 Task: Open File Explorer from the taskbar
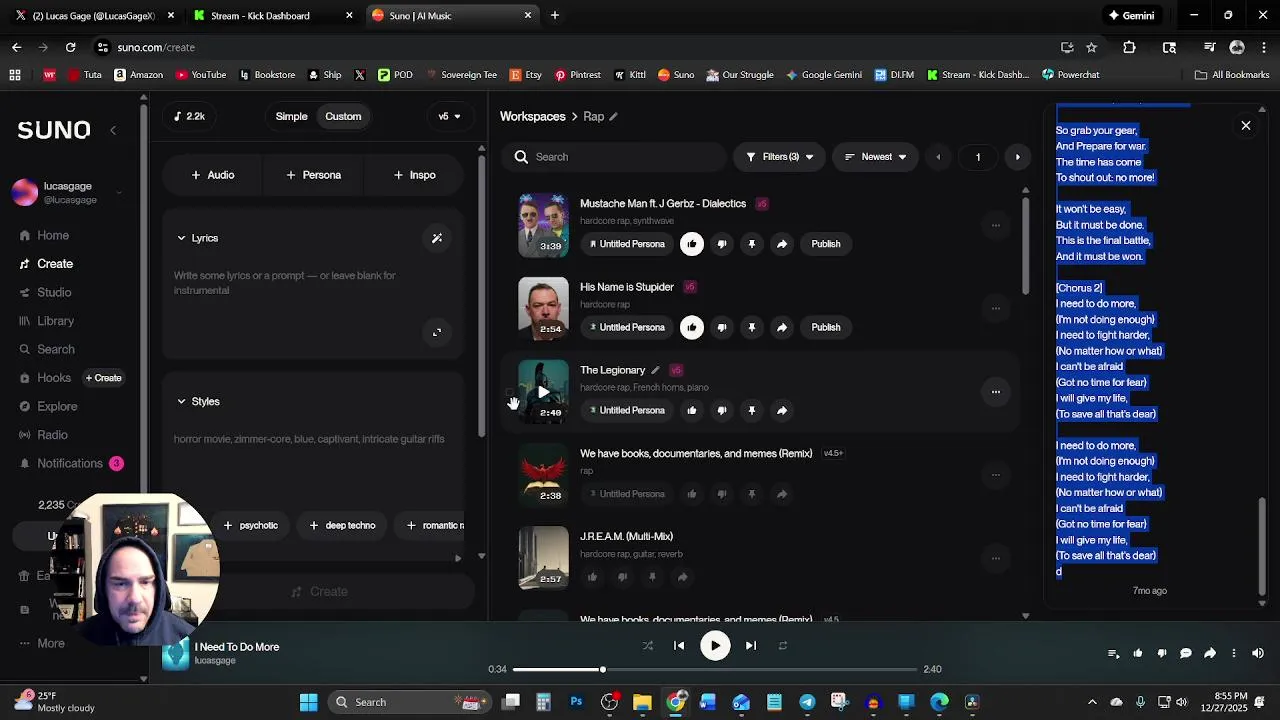[642, 702]
